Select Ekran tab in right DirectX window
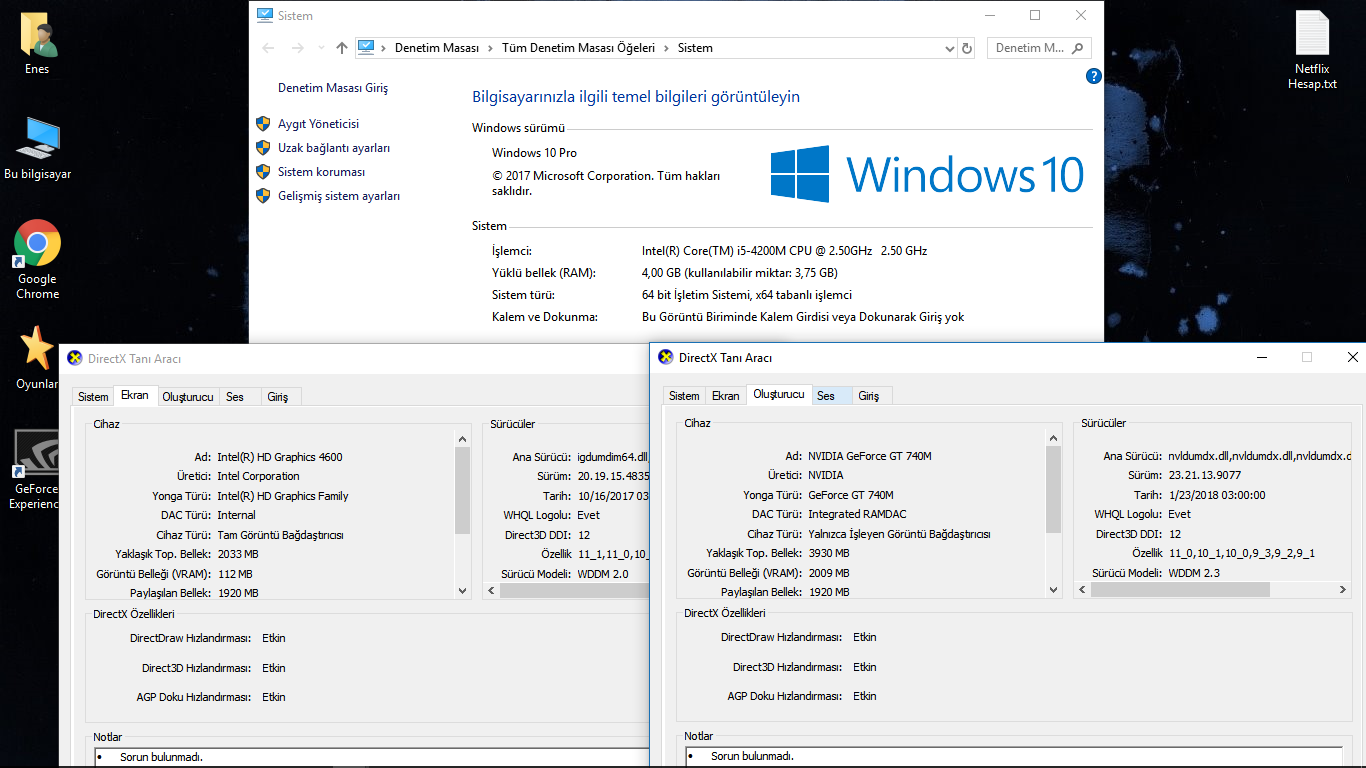Screen dimensions: 1366x768 725,396
